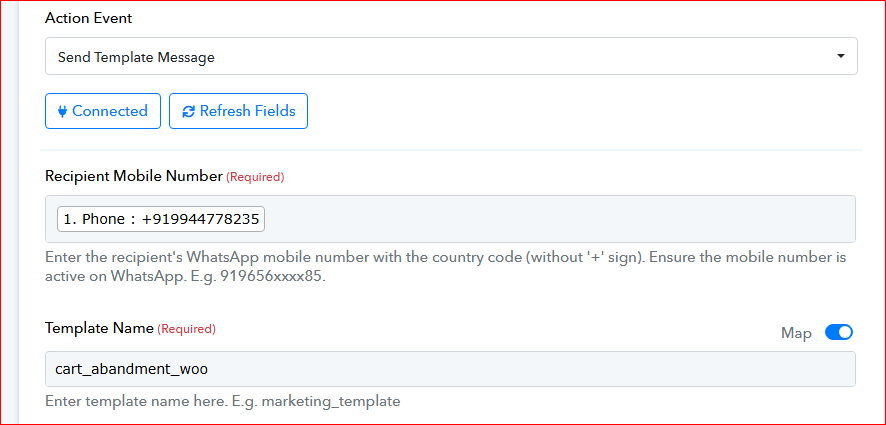This screenshot has width=886, height=425.
Task: Click the Required marker beside Template Name
Action: coord(186,329)
